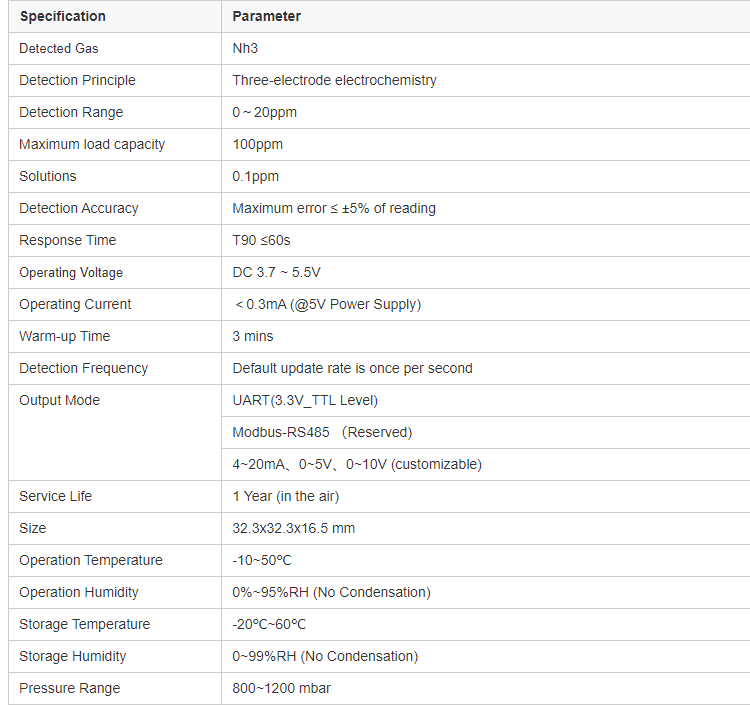Select the Maximum load capacity label
The image size is (750, 705).
tap(92, 144)
